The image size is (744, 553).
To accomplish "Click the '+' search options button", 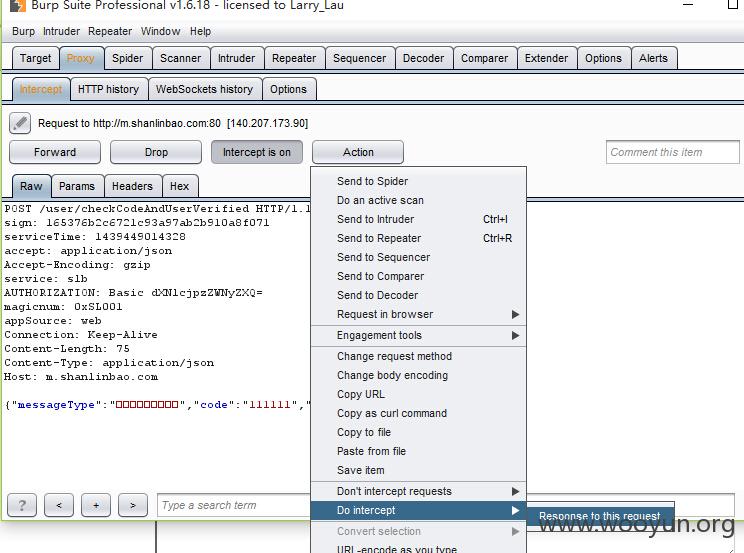I will [x=96, y=505].
